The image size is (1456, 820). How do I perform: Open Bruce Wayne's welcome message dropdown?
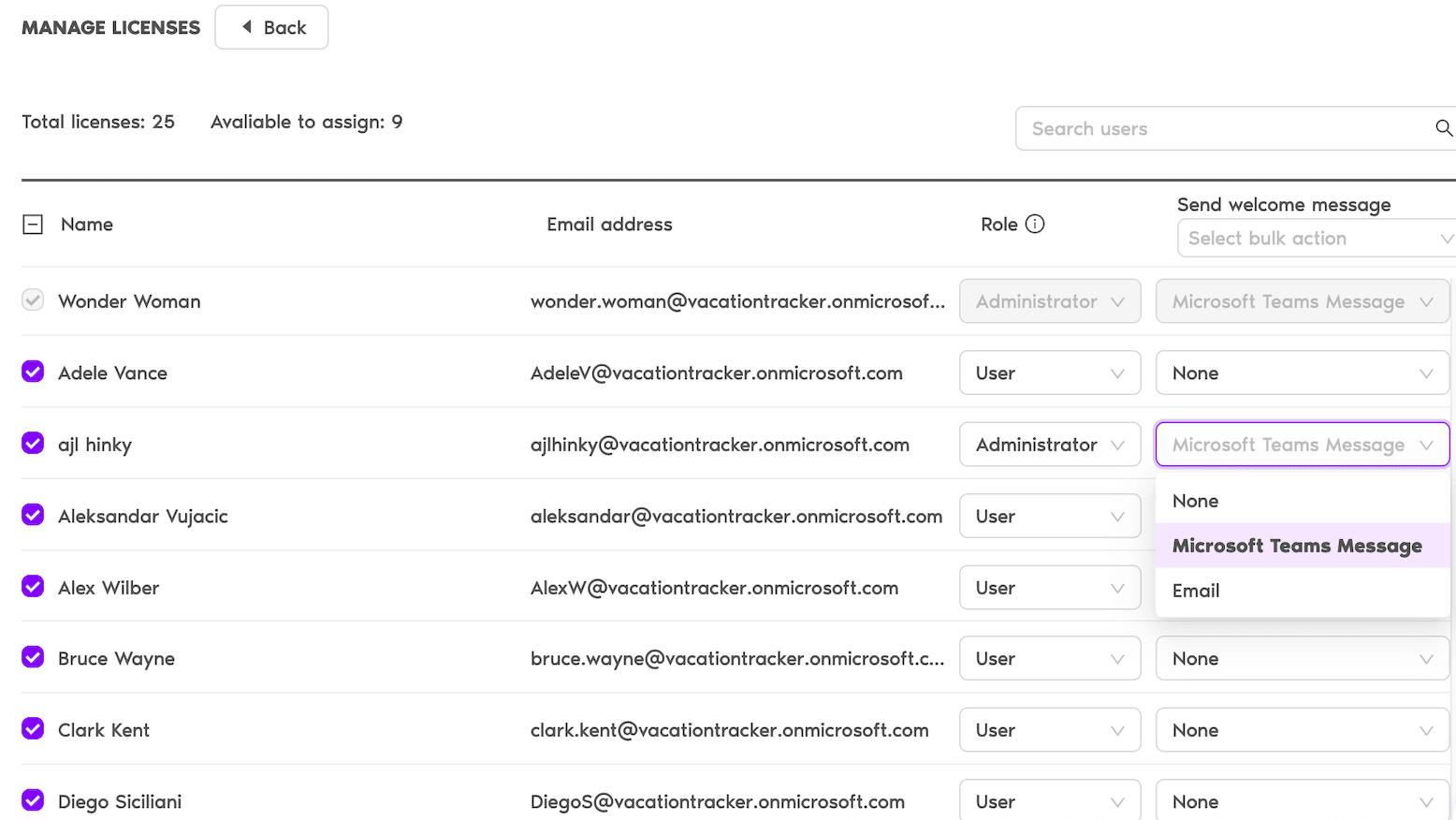coord(1303,658)
